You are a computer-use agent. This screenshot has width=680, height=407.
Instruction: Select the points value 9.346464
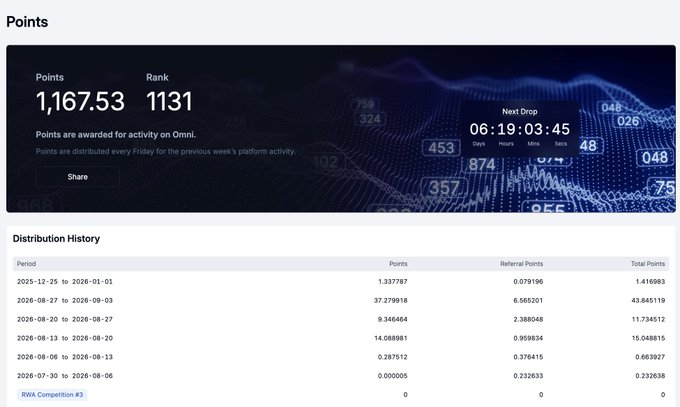[393, 319]
